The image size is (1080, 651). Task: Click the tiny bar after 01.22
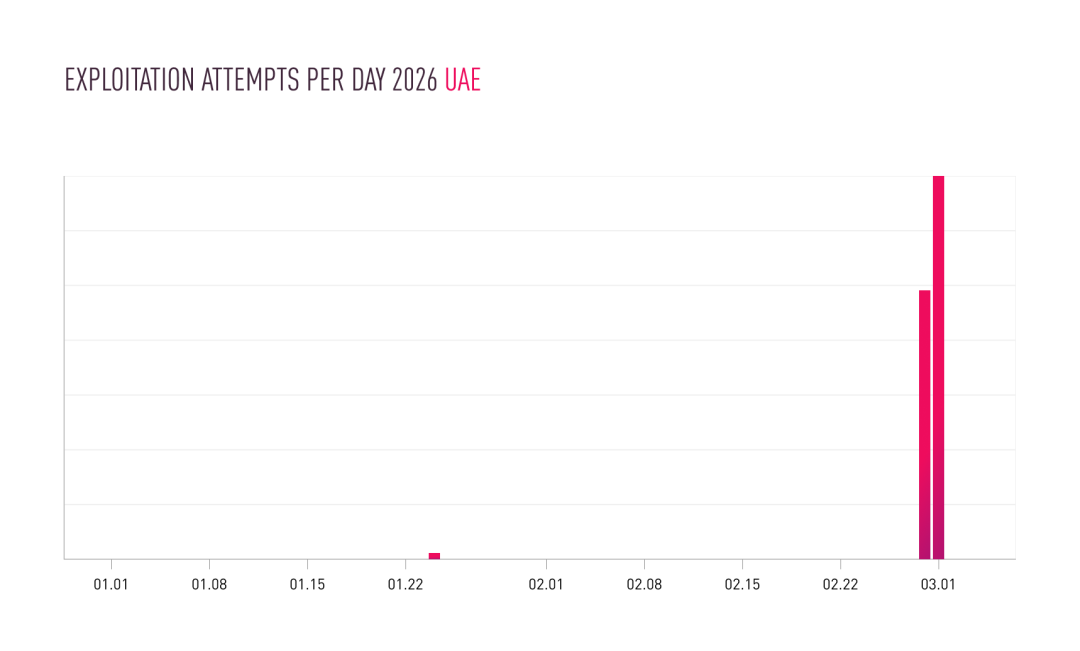click(434, 555)
